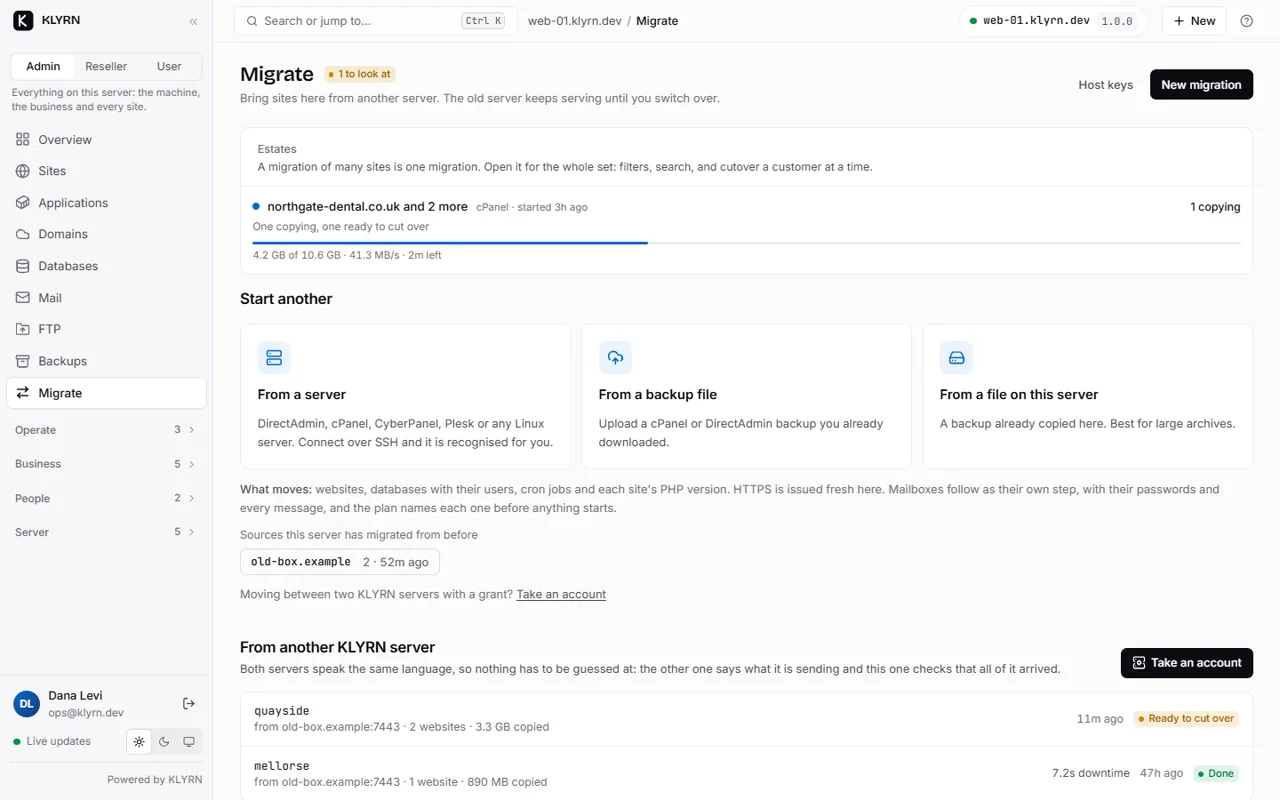Collapse the sidebar with the double-chevron icon

click(x=193, y=21)
